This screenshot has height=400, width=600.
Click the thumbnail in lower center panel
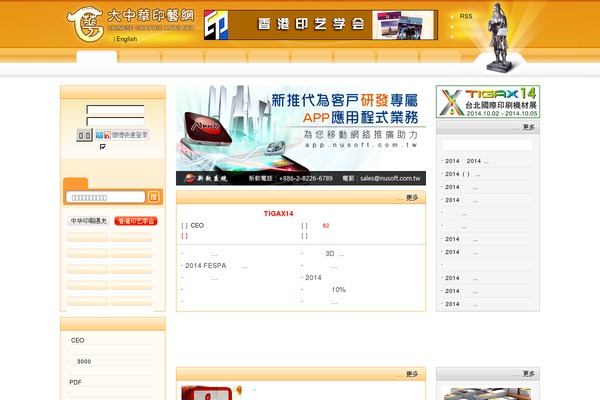[x=211, y=393]
